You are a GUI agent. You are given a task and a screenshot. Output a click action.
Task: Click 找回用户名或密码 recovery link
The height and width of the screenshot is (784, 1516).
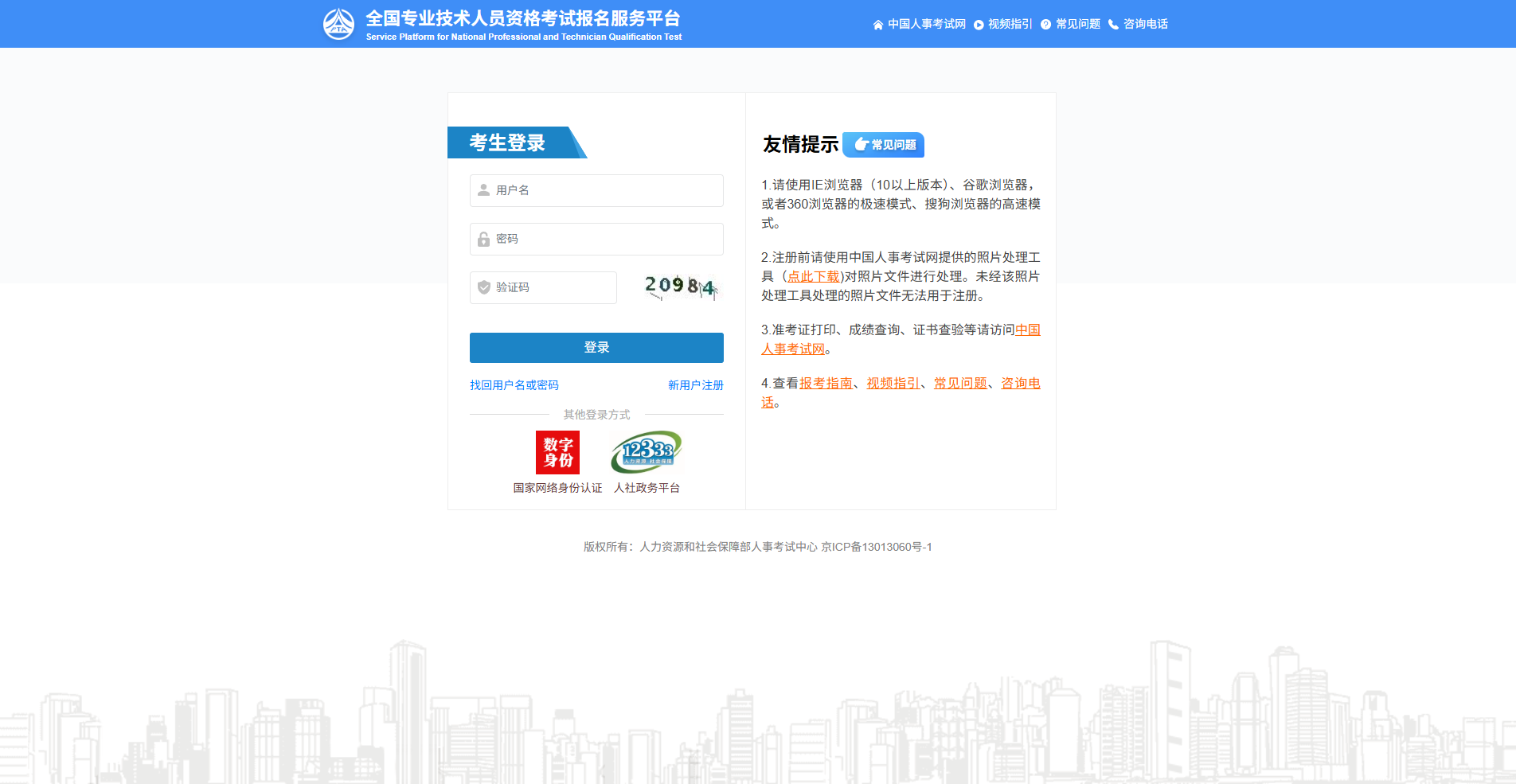(513, 385)
